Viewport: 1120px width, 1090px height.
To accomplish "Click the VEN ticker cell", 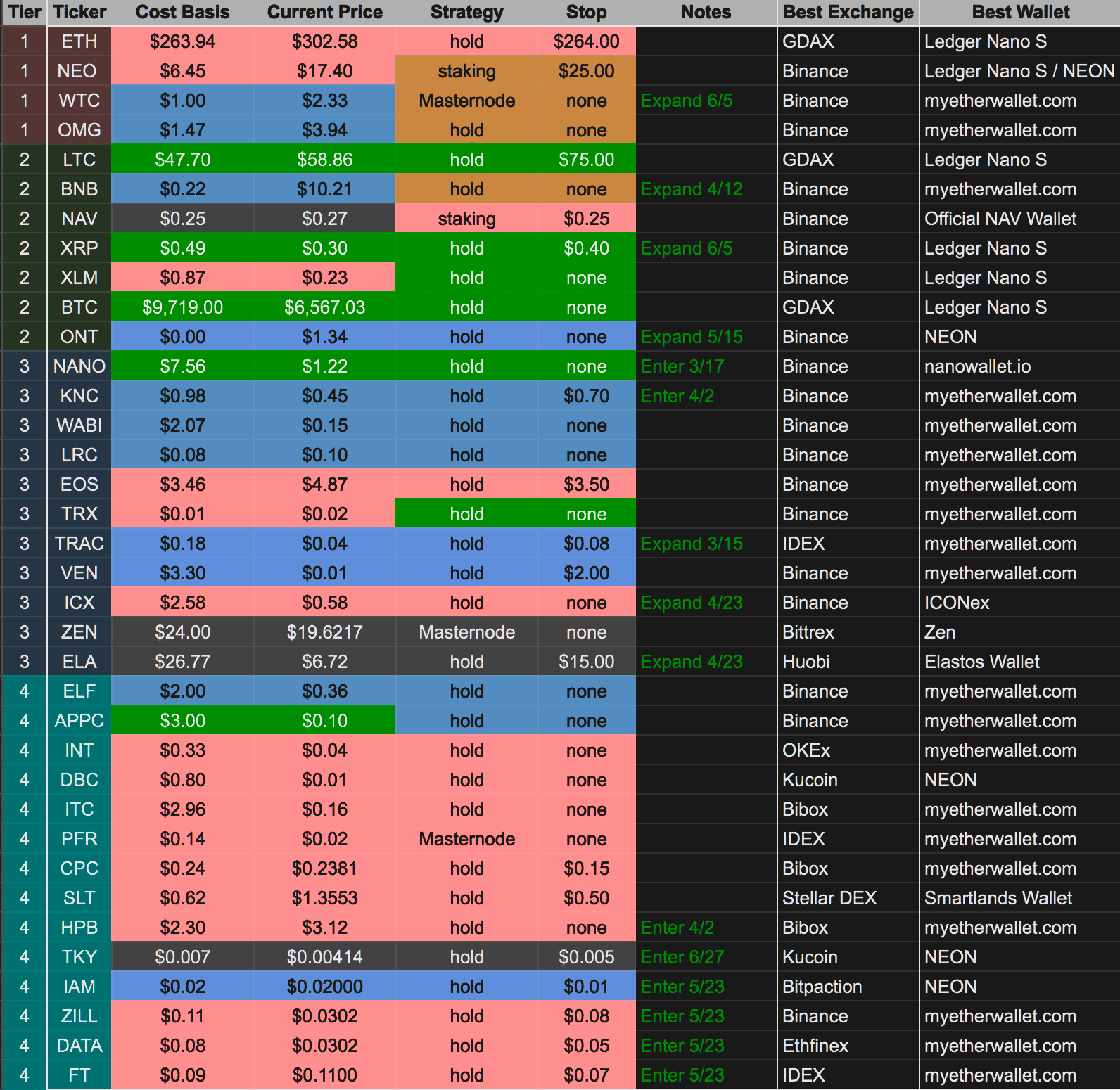I will pyautogui.click(x=79, y=573).
